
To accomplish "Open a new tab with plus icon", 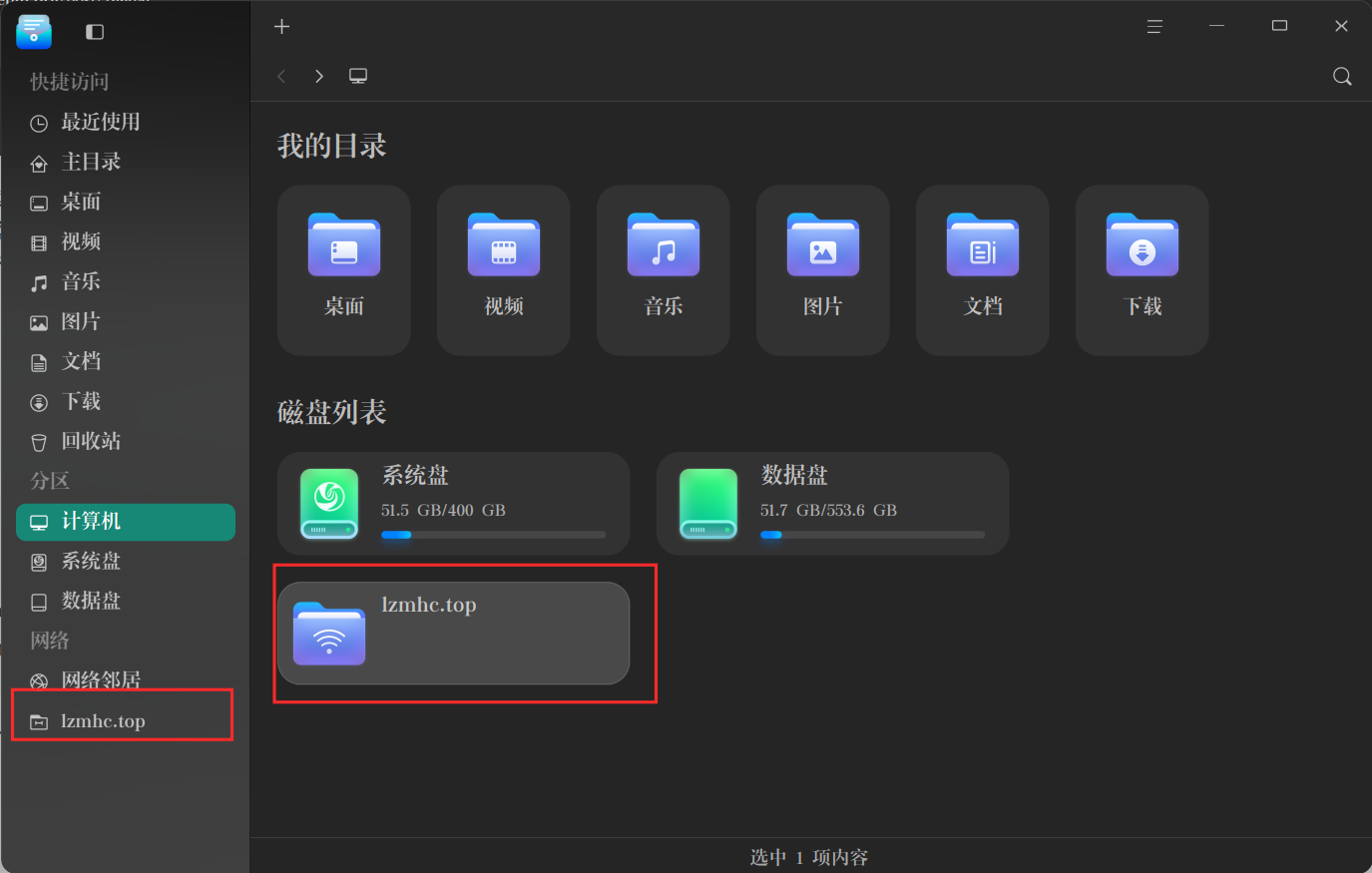I will point(282,27).
